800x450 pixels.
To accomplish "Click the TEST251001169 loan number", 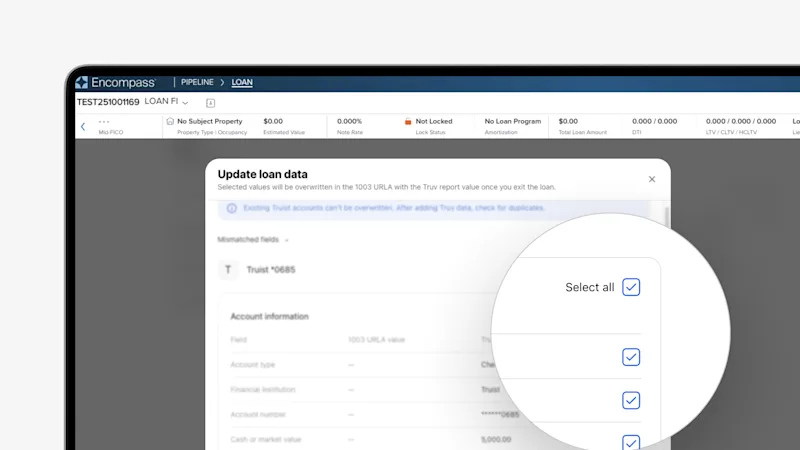I will [x=108, y=102].
